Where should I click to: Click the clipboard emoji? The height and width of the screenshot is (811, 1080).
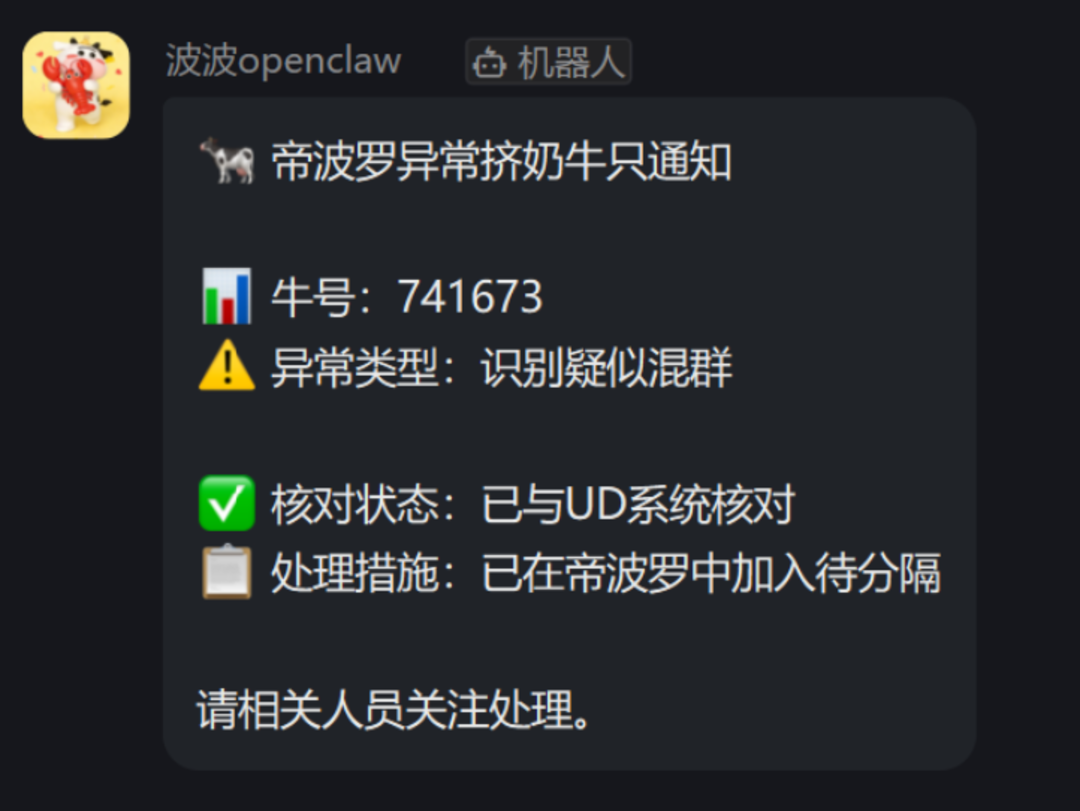227,572
